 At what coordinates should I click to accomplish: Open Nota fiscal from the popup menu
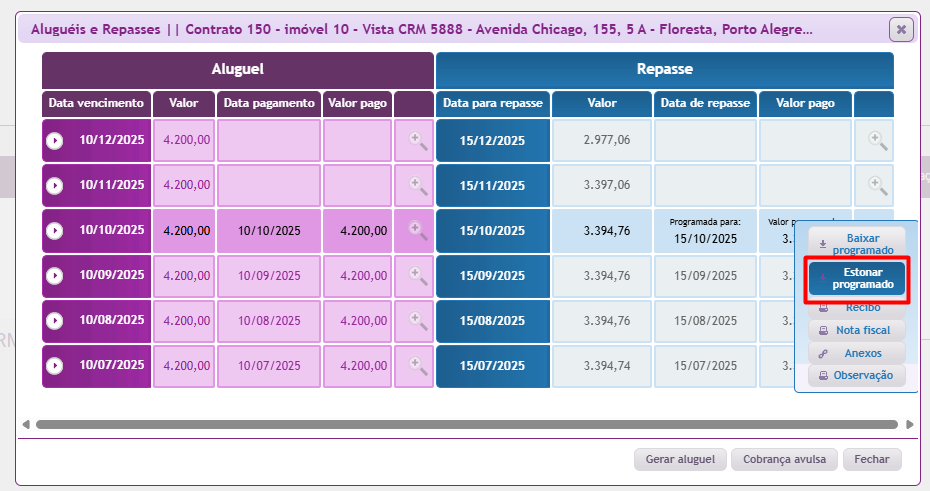click(x=856, y=330)
